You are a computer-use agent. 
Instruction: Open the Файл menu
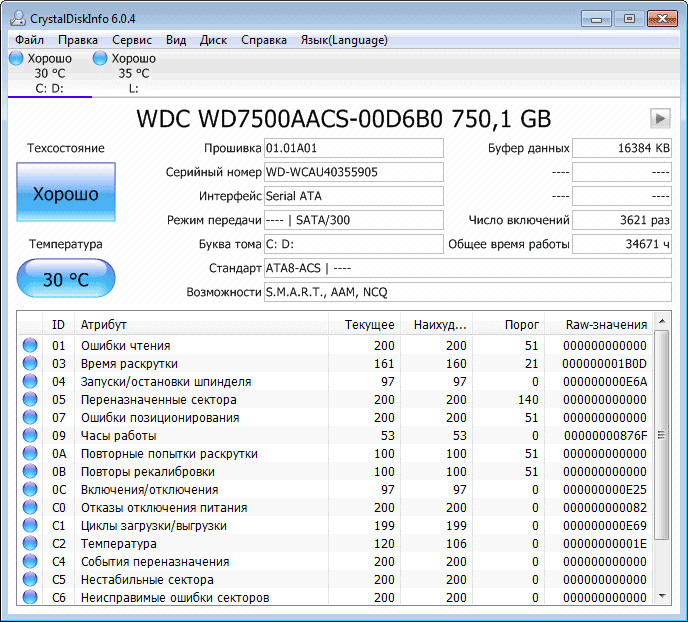point(29,40)
